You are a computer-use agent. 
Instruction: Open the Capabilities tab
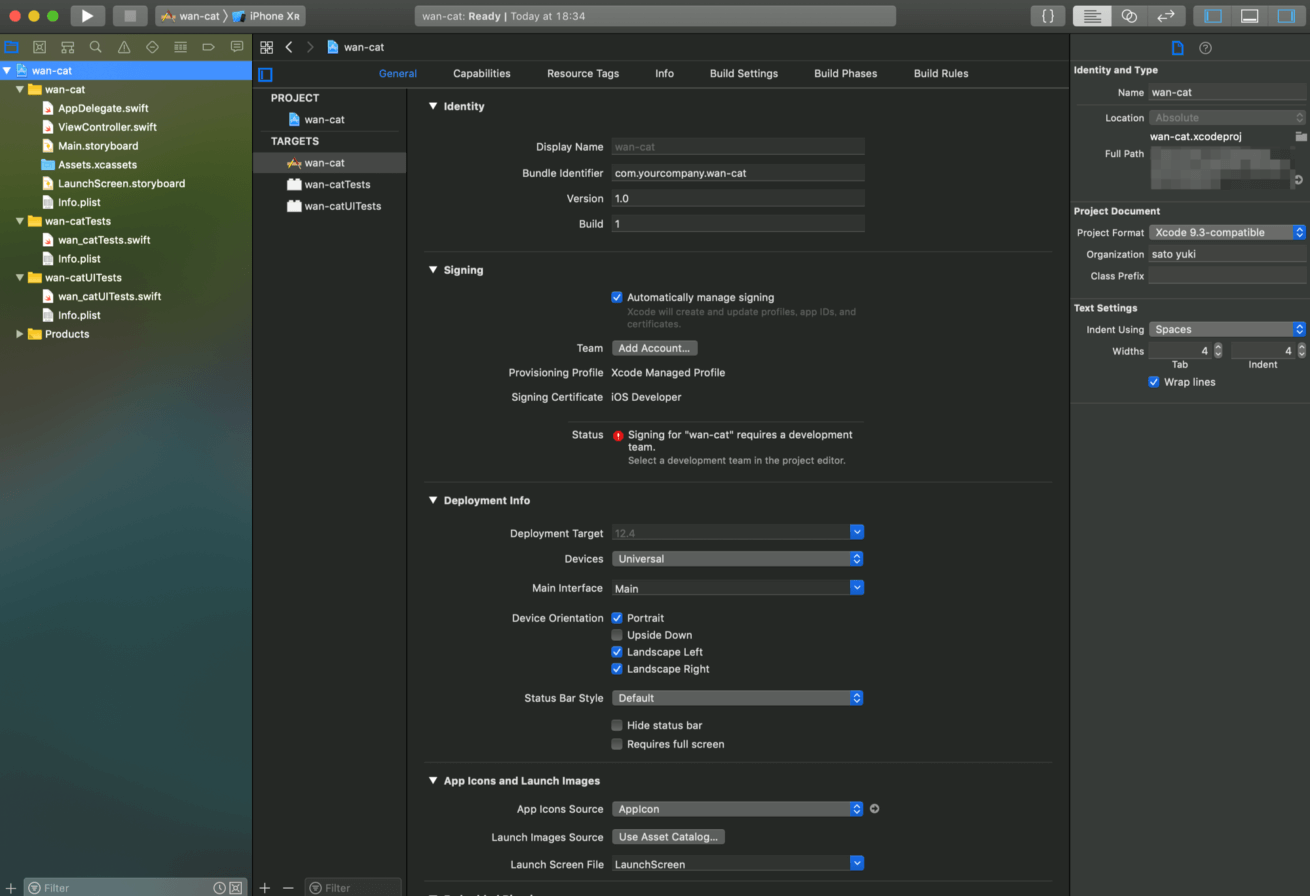pos(481,73)
